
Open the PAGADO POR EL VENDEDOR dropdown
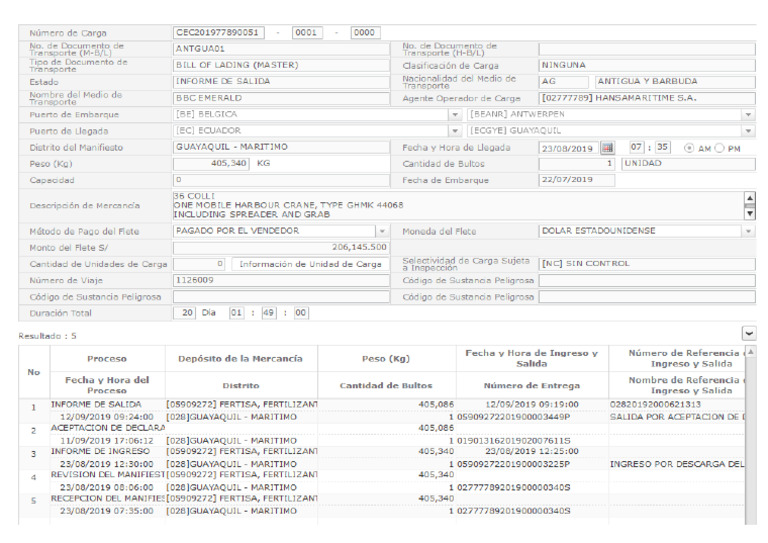(x=382, y=231)
